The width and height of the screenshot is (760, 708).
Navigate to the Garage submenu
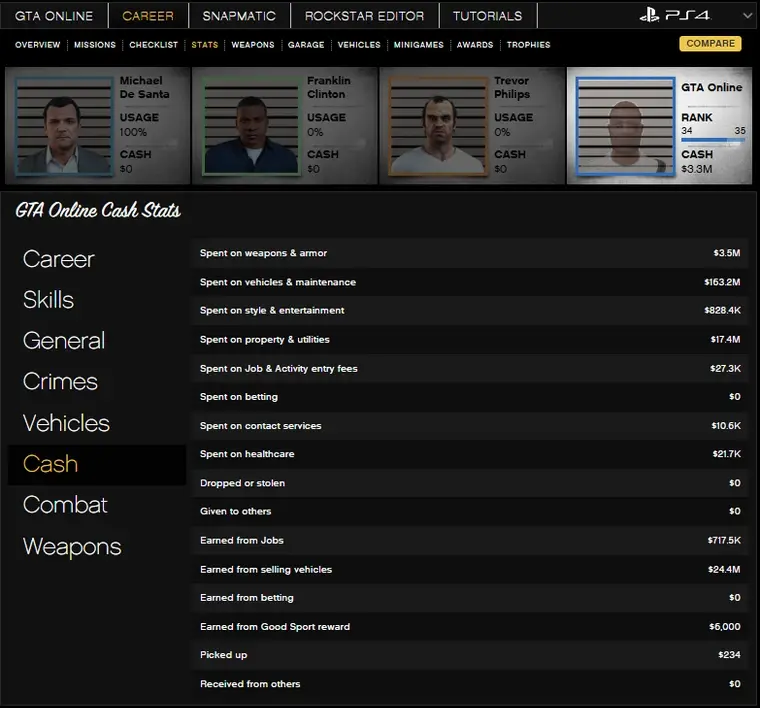click(306, 45)
